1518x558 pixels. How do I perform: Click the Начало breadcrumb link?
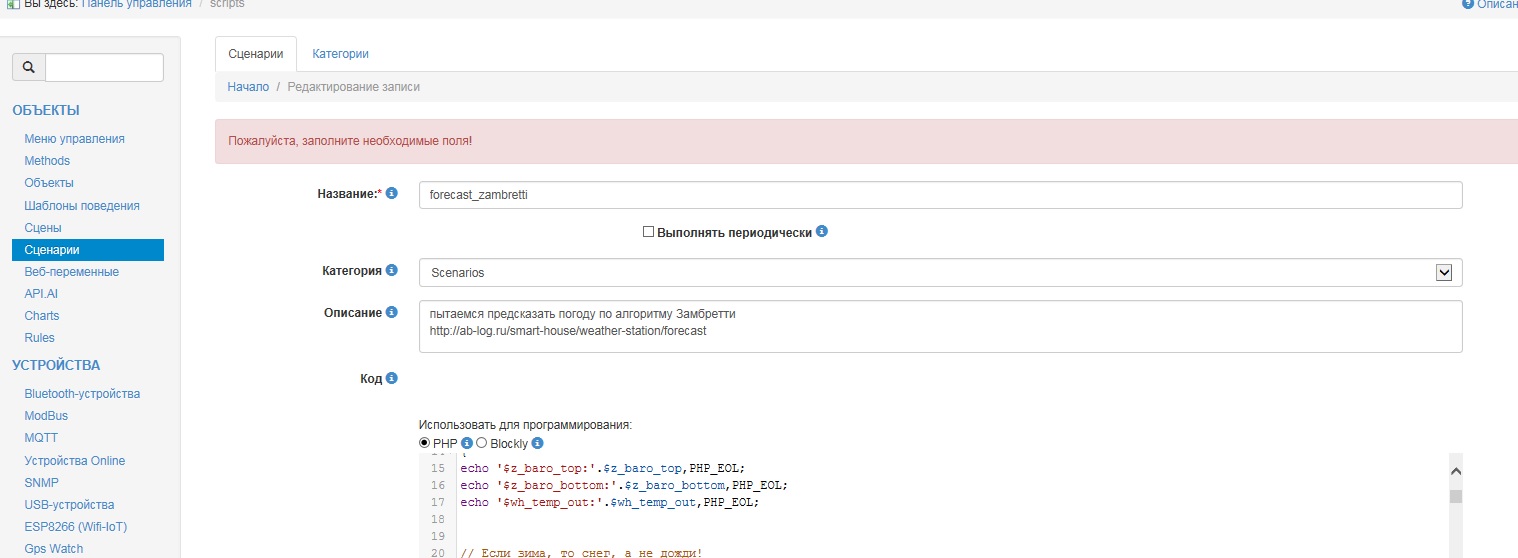pos(248,87)
